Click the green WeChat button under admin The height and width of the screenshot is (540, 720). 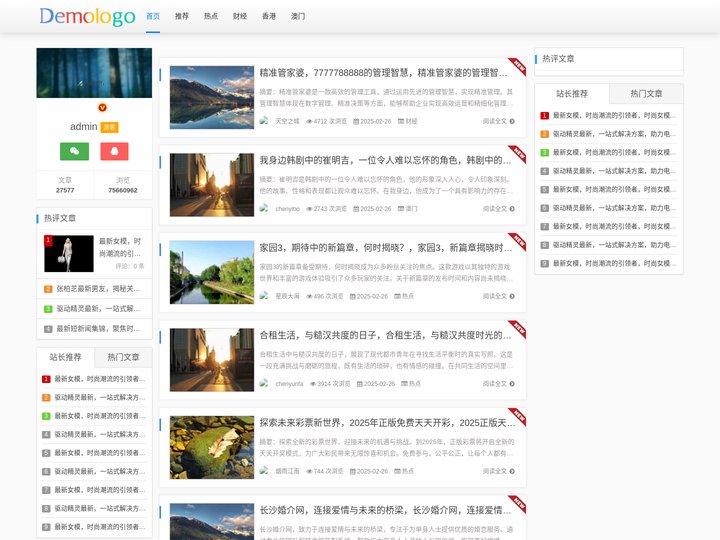(74, 151)
